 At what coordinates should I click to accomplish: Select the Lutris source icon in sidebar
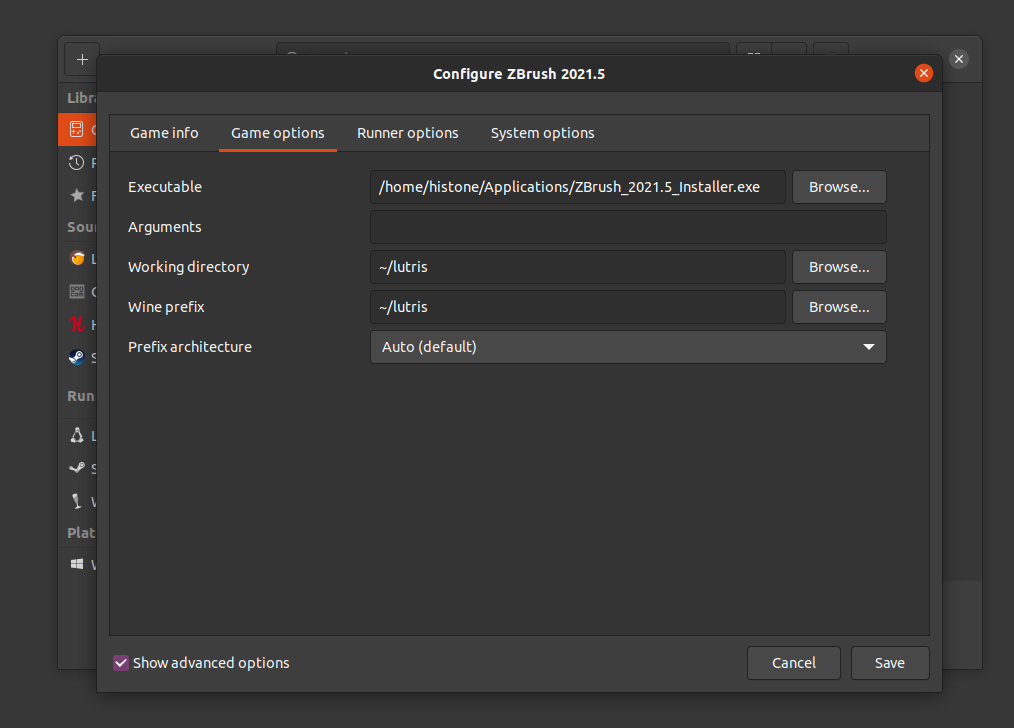tap(77, 259)
